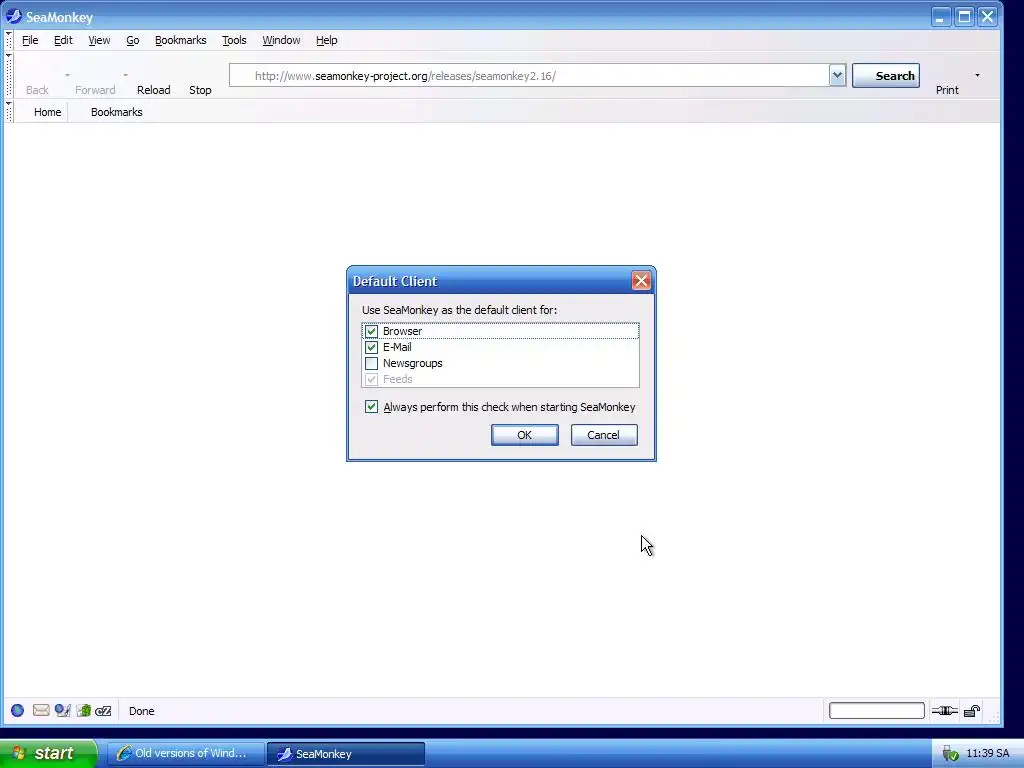Expand the URL bar history dropdown
This screenshot has height=768, width=1024.
[838, 76]
